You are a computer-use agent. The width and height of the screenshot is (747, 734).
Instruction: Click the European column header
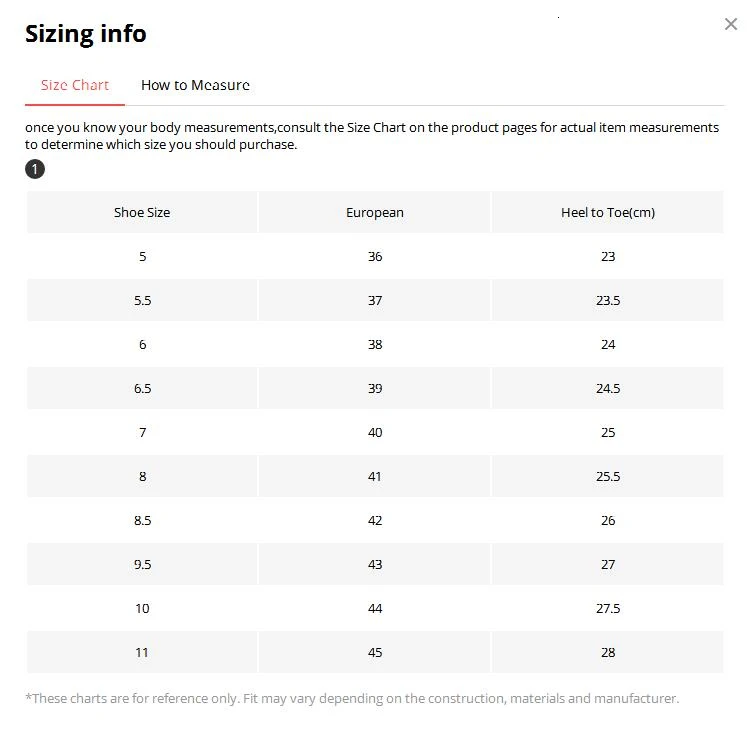point(375,212)
